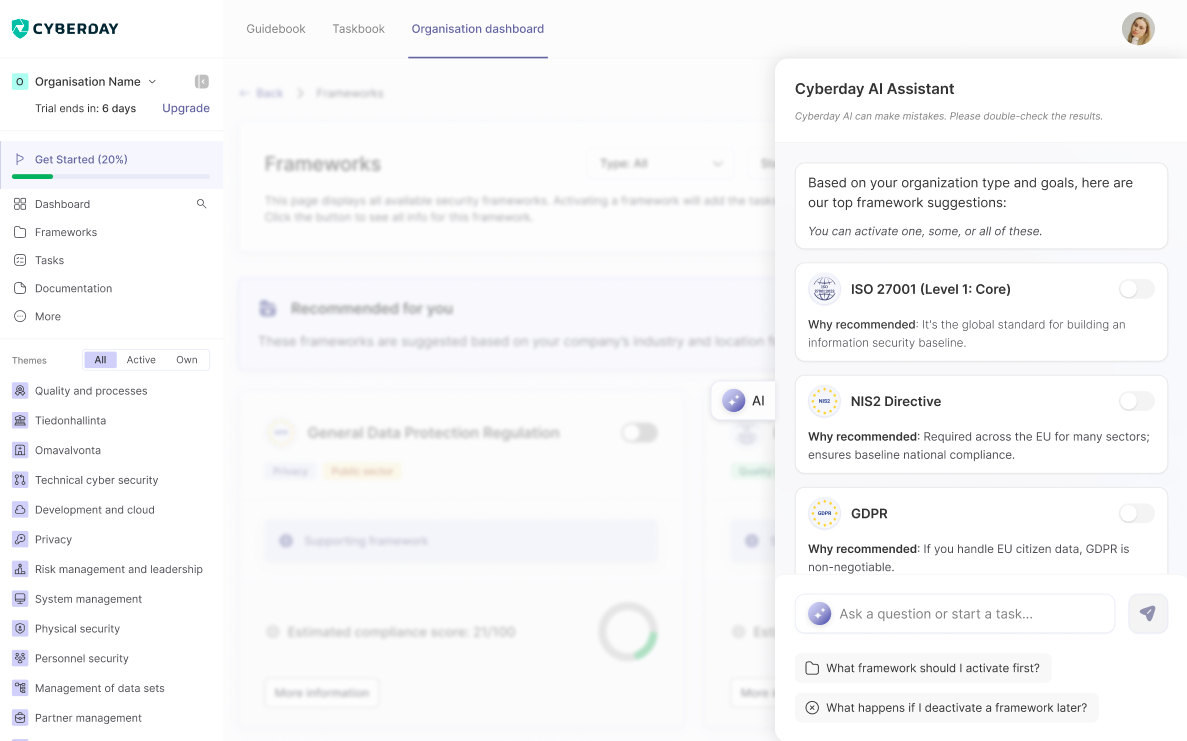Open the Privacy theme
Viewport: 1187px width, 741px height.
click(53, 540)
